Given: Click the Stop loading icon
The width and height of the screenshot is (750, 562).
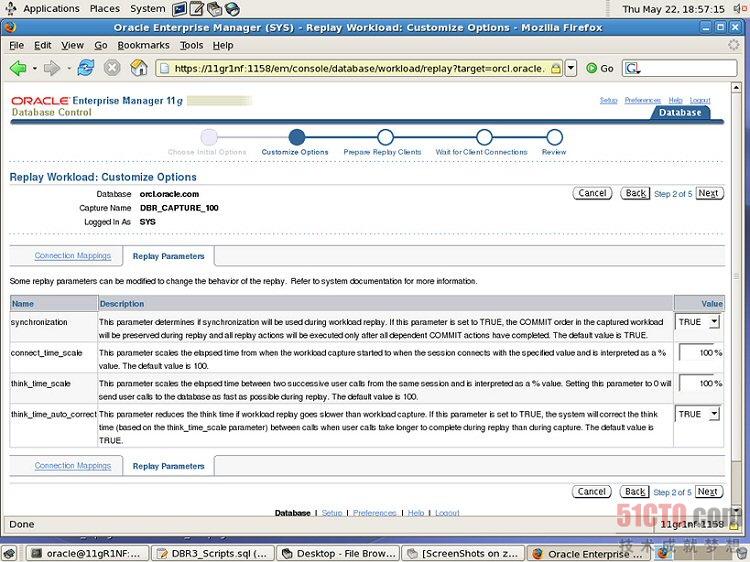Looking at the screenshot, I should point(112,68).
